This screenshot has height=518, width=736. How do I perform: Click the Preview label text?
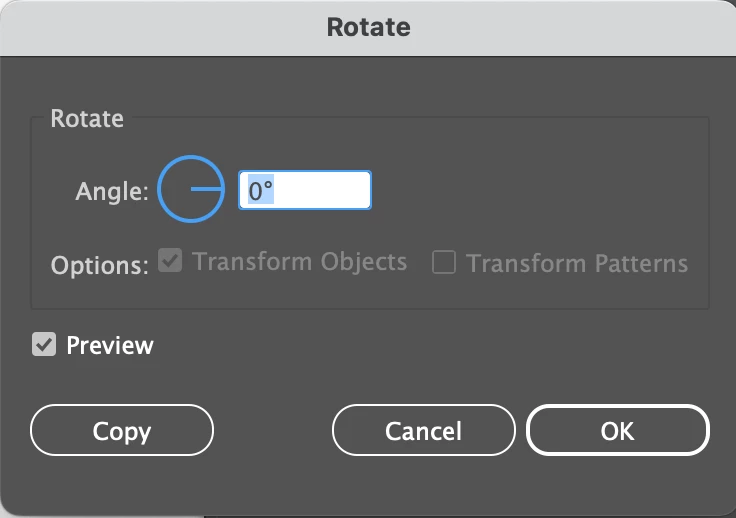click(x=110, y=346)
